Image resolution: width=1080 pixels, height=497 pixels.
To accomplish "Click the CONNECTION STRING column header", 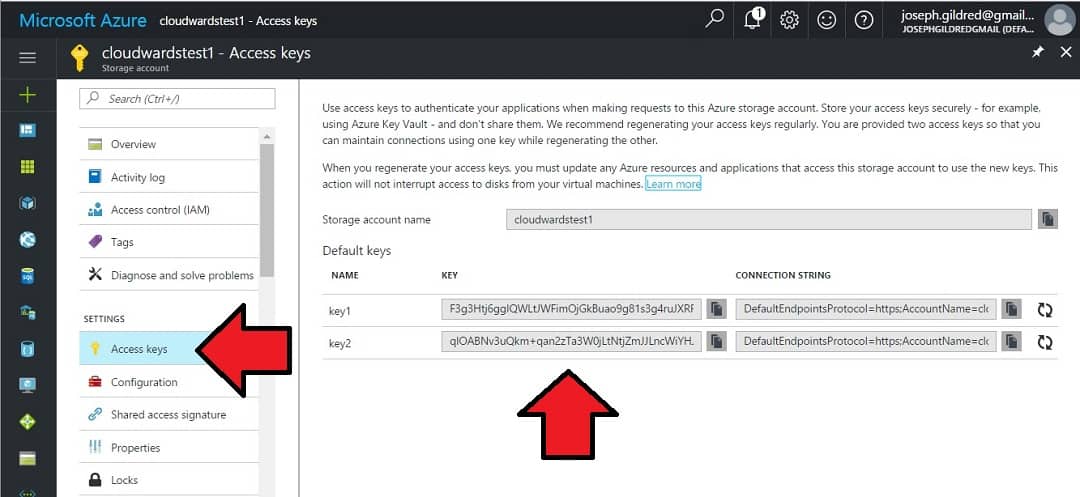I will pyautogui.click(x=782, y=275).
